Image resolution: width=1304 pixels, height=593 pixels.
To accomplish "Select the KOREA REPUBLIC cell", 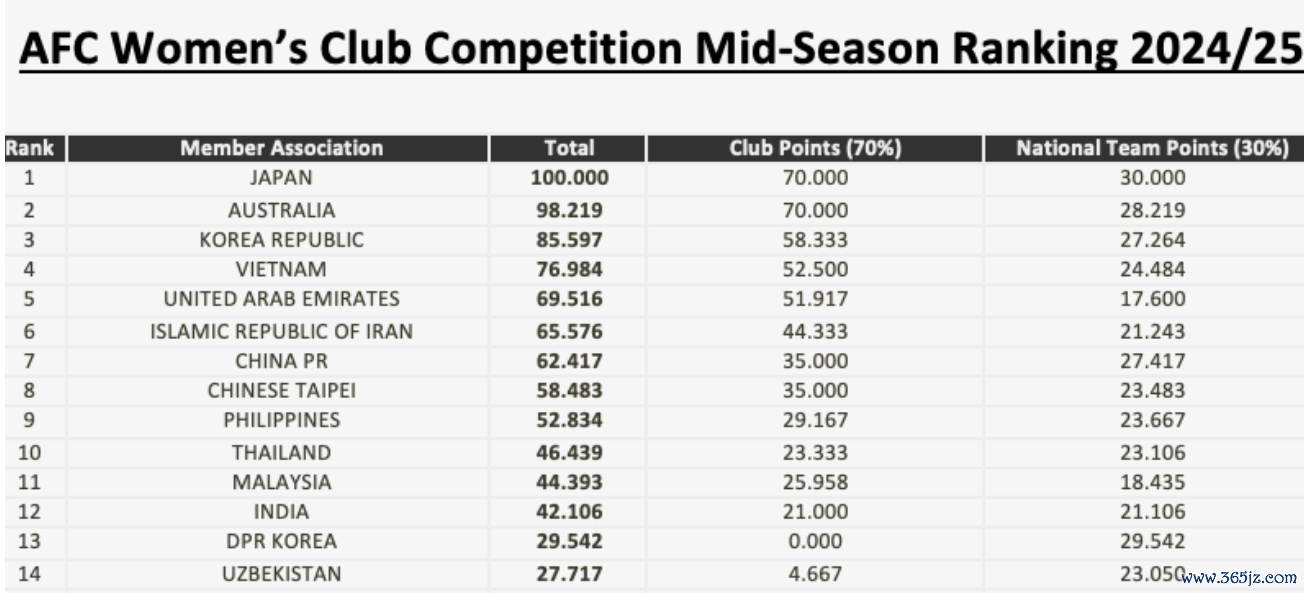I will point(281,240).
